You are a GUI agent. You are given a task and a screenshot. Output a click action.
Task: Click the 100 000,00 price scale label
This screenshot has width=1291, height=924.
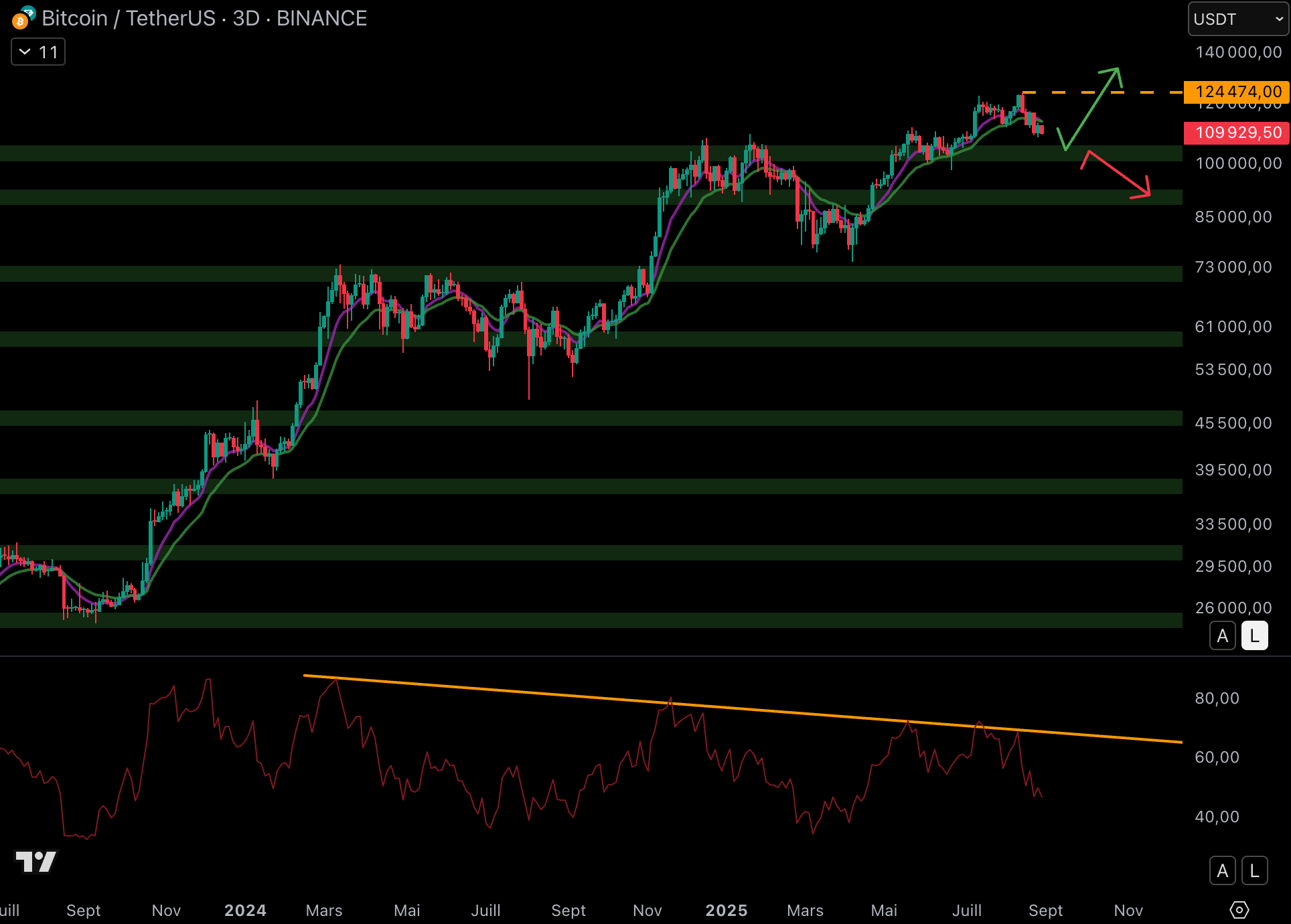pyautogui.click(x=1238, y=163)
